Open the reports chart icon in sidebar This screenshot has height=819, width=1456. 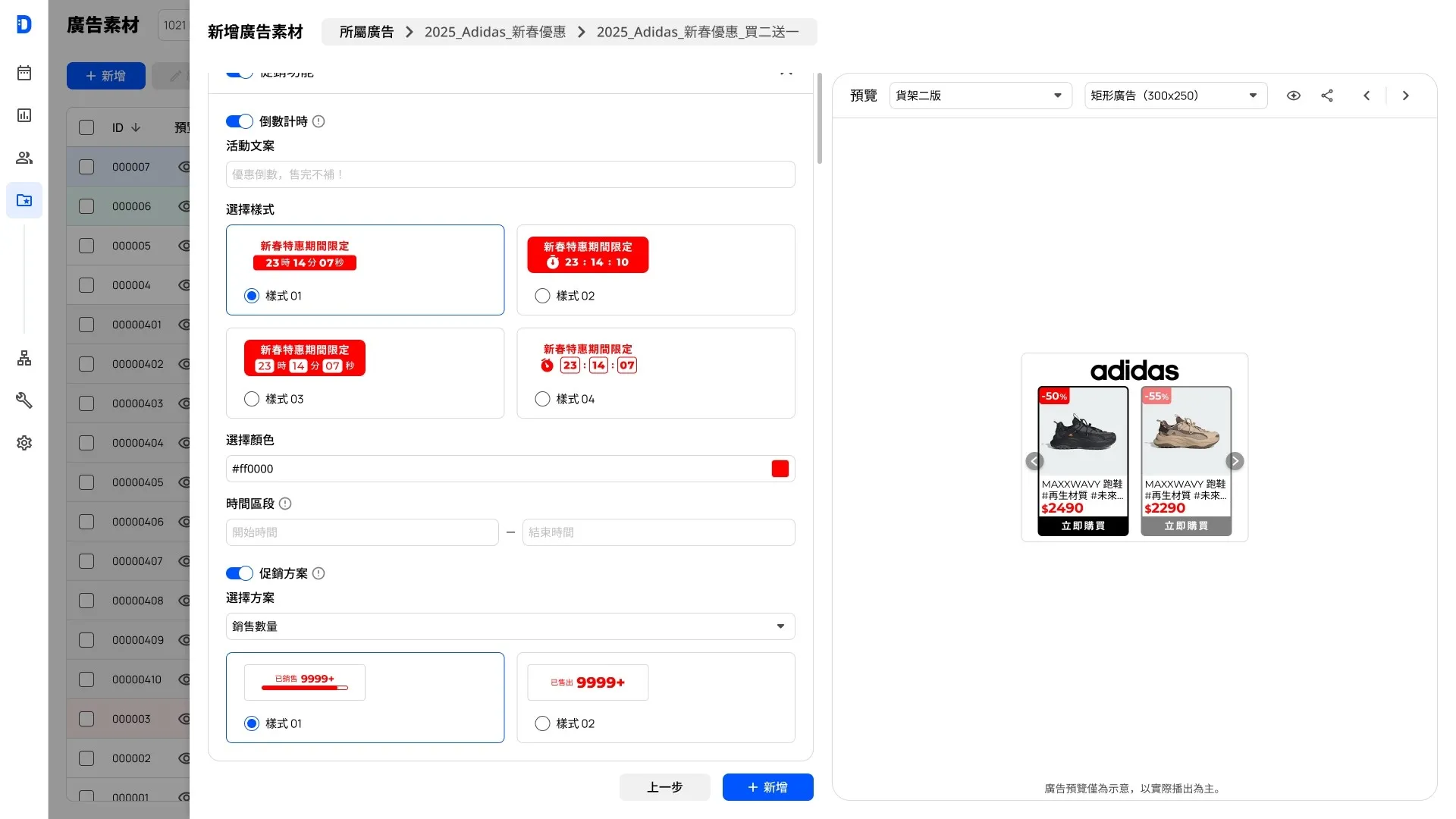tap(24, 115)
